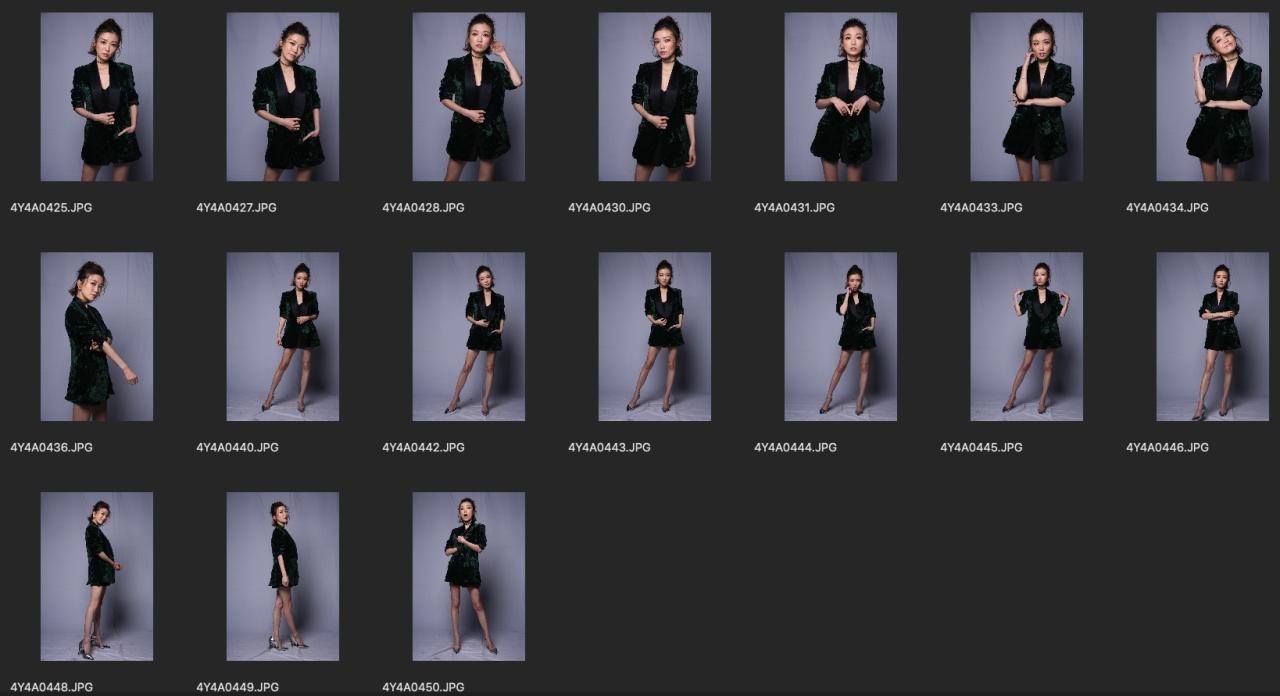Click the "4Y4A0425.JPG" filename label
Image resolution: width=1280 pixels, height=696 pixels.
(51, 208)
